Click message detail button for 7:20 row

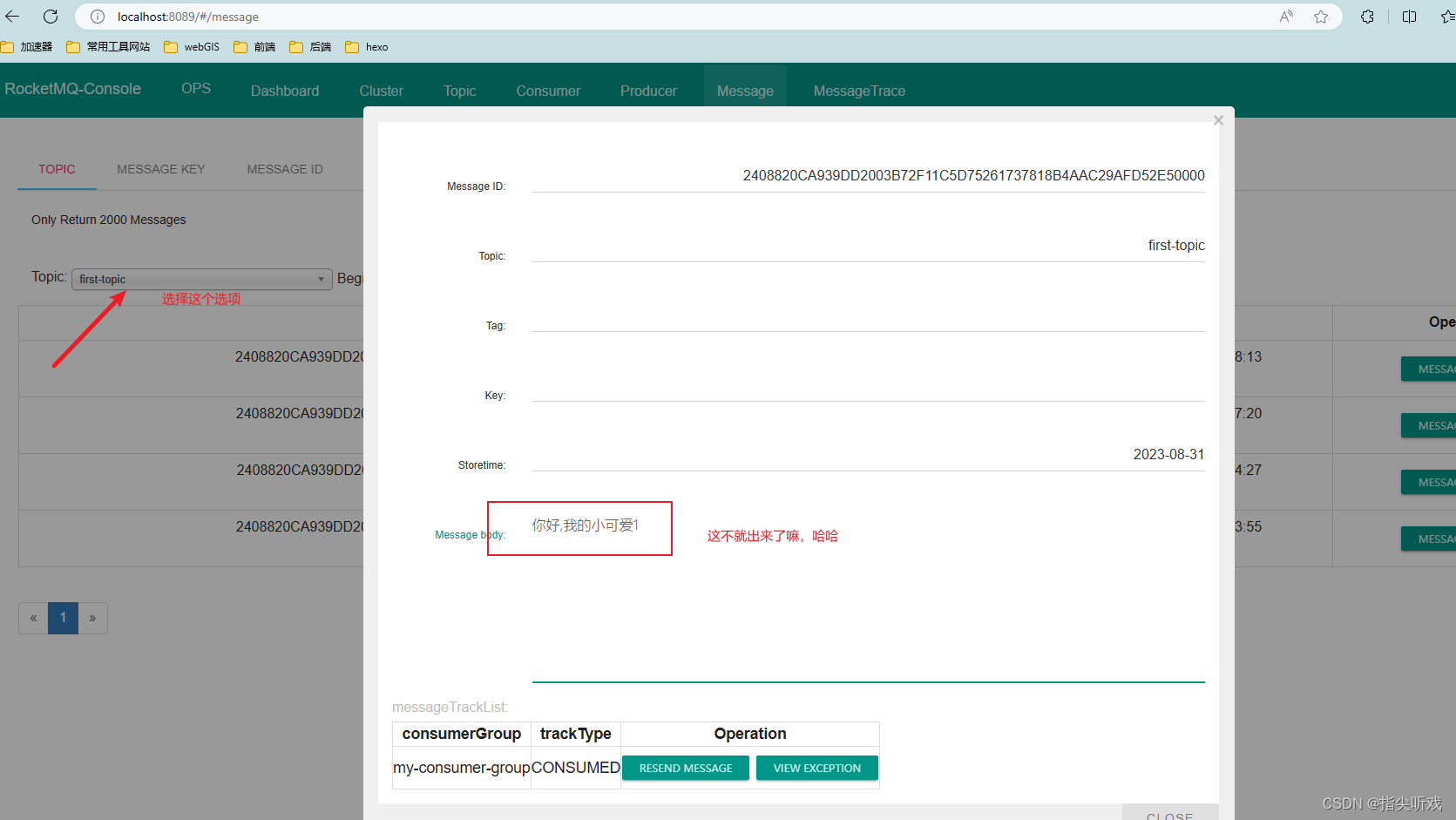[x=1428, y=425]
